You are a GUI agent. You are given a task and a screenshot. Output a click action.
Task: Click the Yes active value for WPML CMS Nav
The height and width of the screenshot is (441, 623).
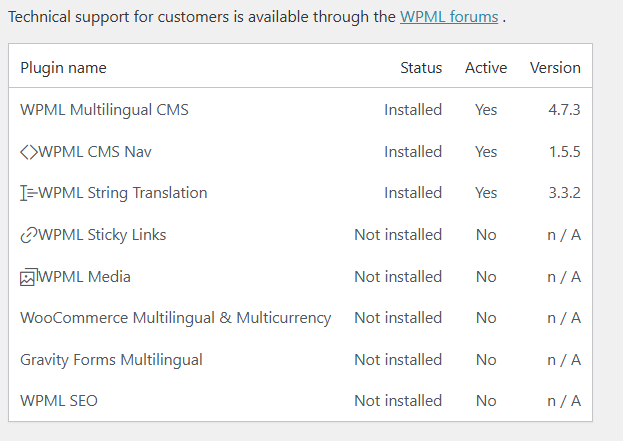[486, 152]
